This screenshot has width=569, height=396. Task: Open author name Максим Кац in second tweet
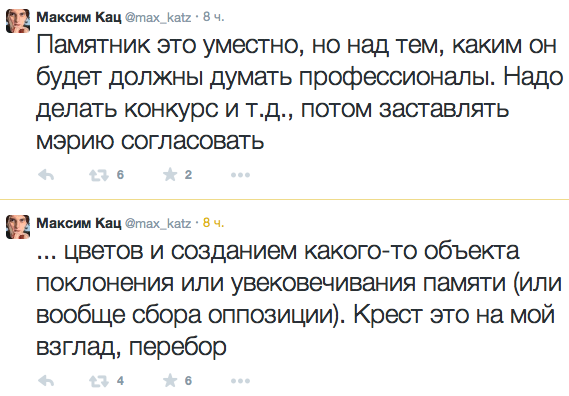(79, 223)
